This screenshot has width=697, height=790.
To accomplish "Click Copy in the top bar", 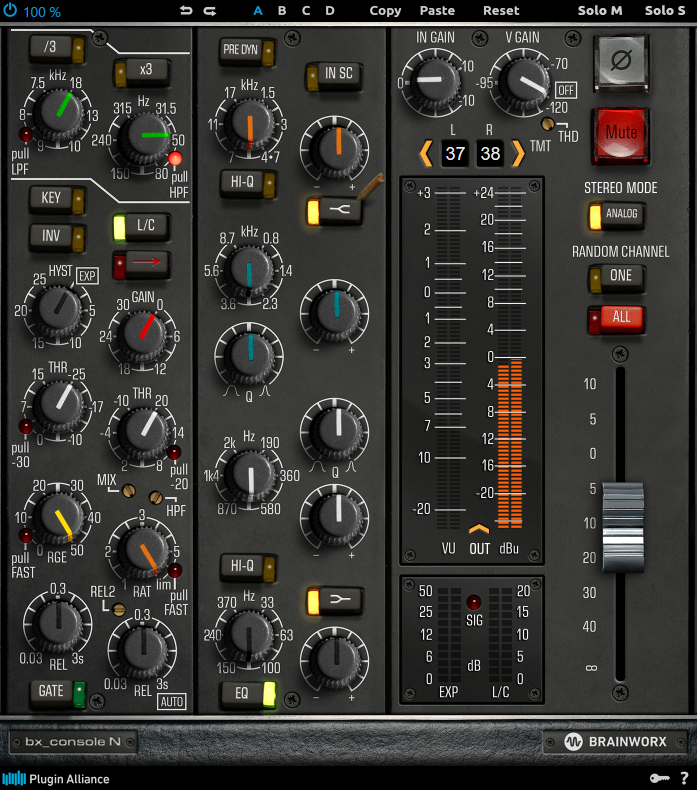I will (x=385, y=11).
